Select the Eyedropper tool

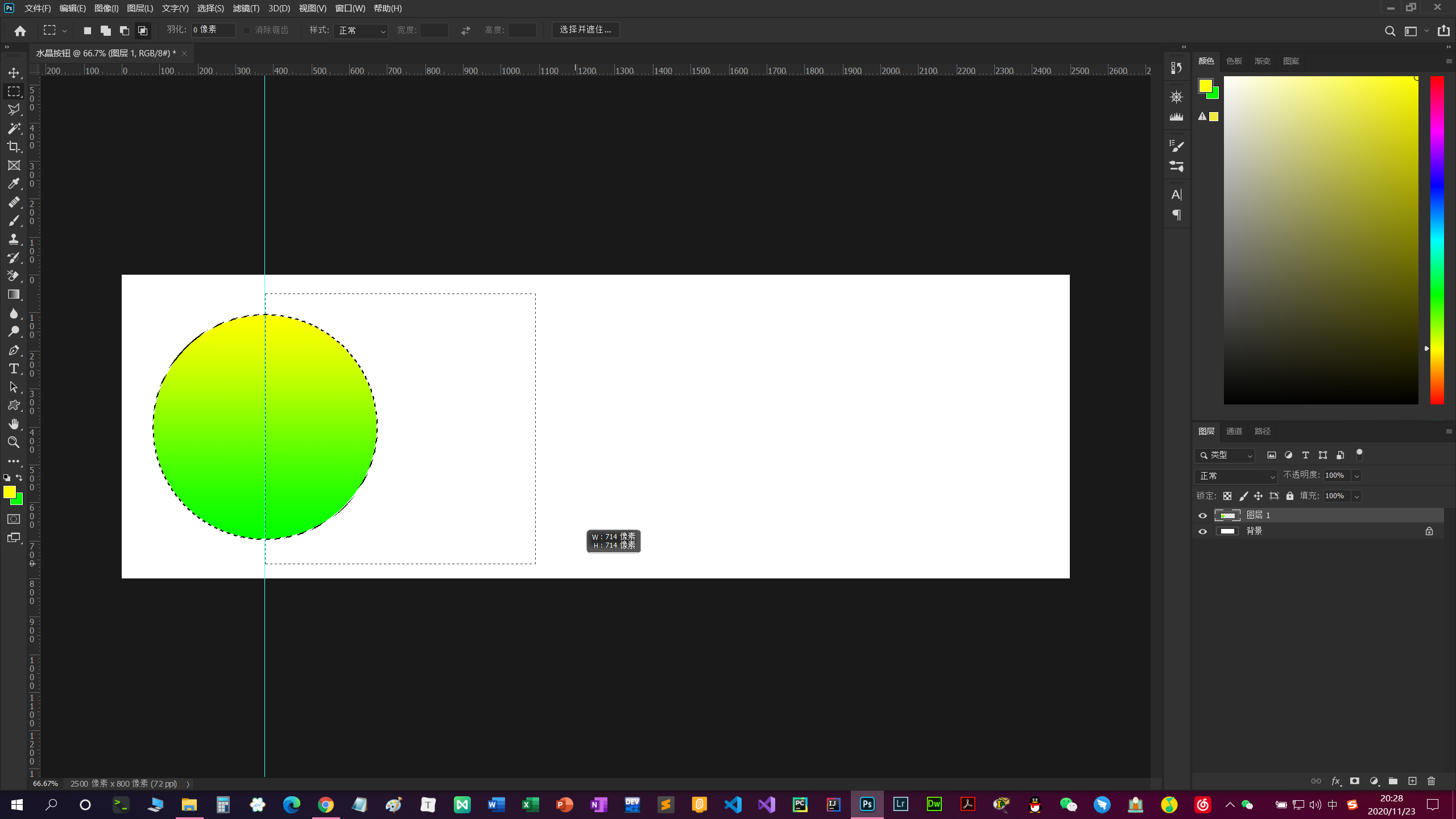[14, 184]
